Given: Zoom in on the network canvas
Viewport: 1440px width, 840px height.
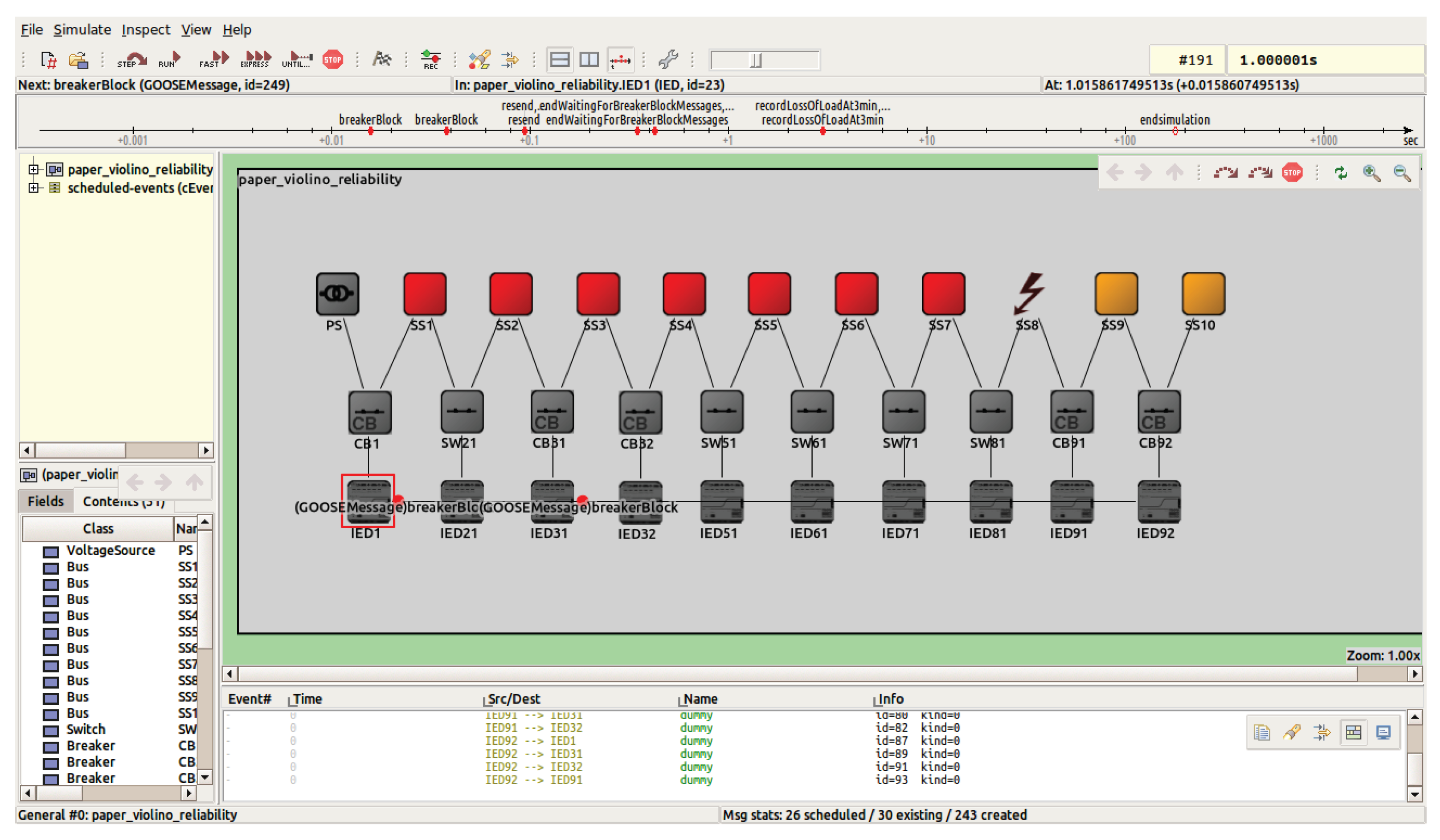Looking at the screenshot, I should [x=1371, y=173].
